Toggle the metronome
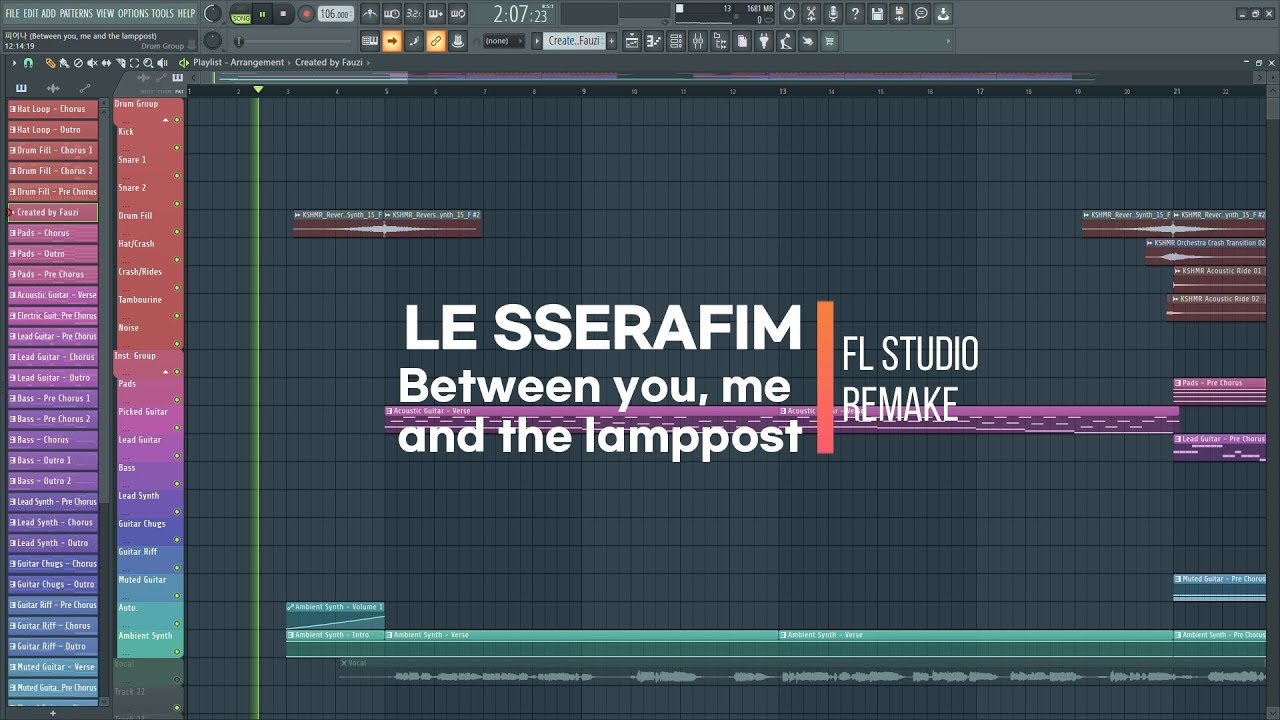Screen dimensions: 1280x720 tap(370, 14)
